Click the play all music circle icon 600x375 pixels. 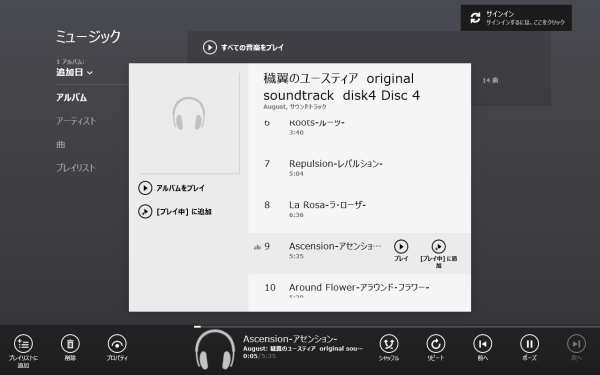pos(210,47)
